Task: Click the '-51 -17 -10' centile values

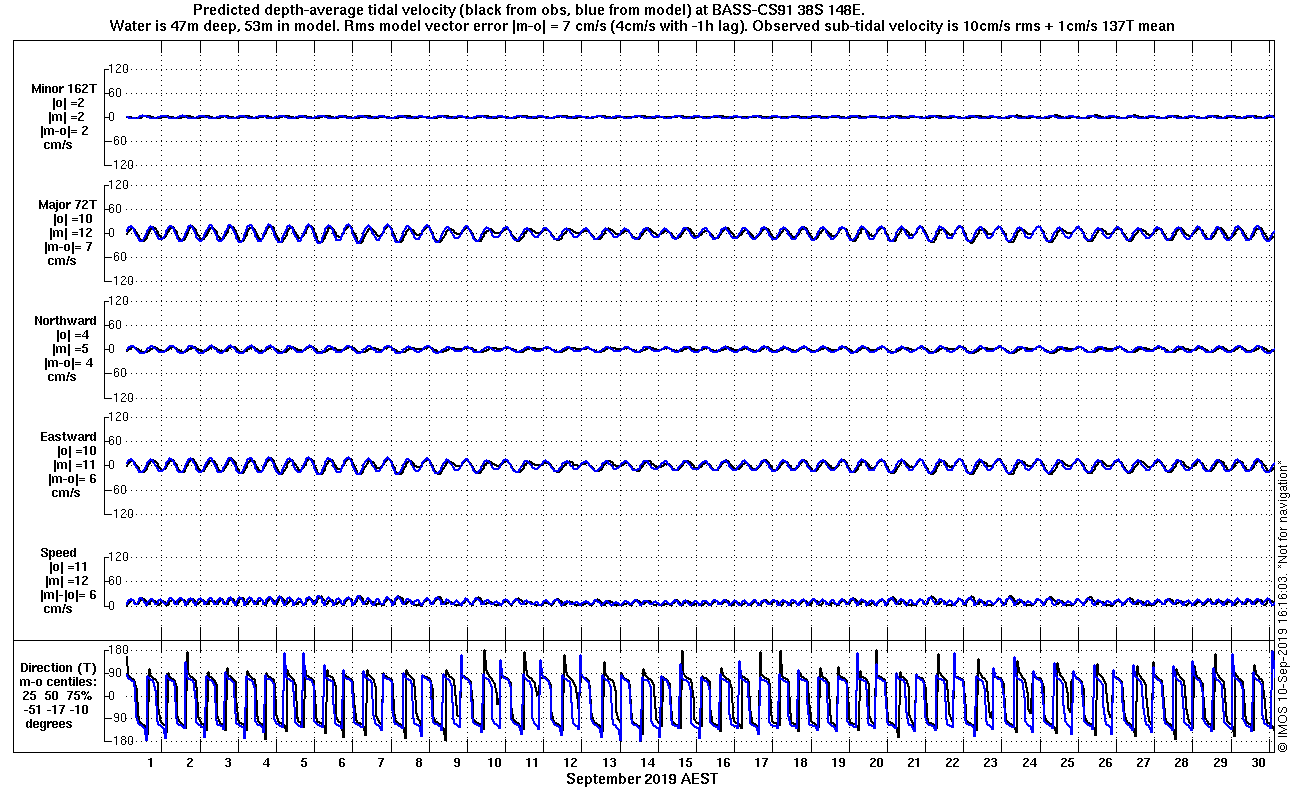Action: [58, 710]
